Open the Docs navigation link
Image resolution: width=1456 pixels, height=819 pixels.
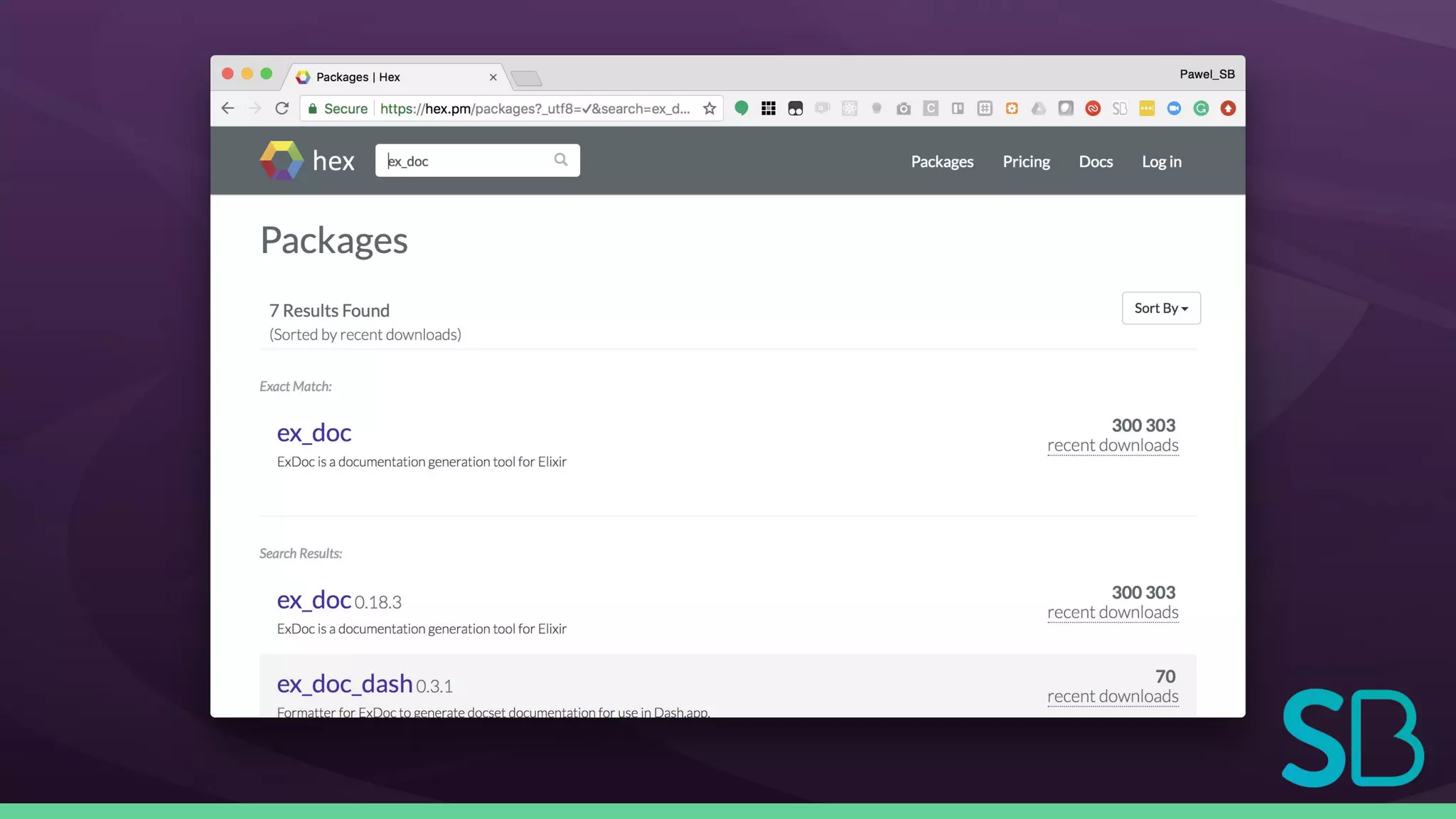pyautogui.click(x=1096, y=161)
